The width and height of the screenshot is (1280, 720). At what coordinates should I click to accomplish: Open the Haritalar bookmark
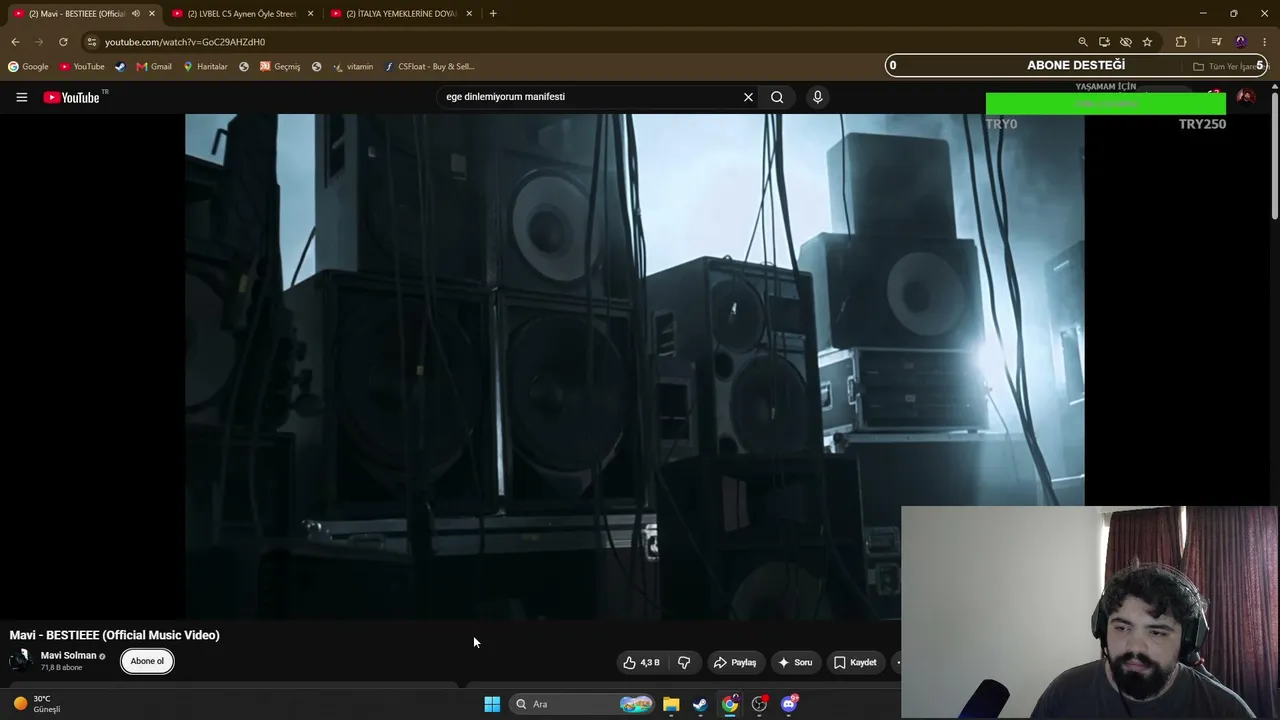pyautogui.click(x=205, y=67)
